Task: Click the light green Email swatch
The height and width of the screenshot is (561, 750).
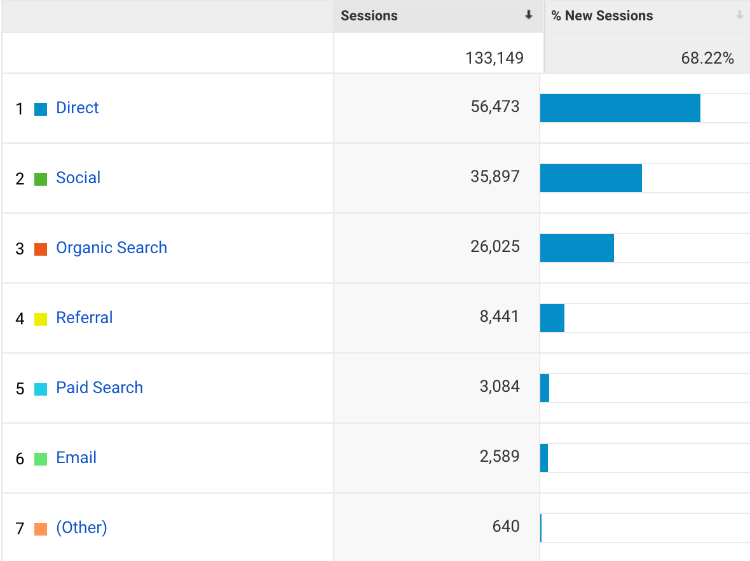Action: [41, 459]
